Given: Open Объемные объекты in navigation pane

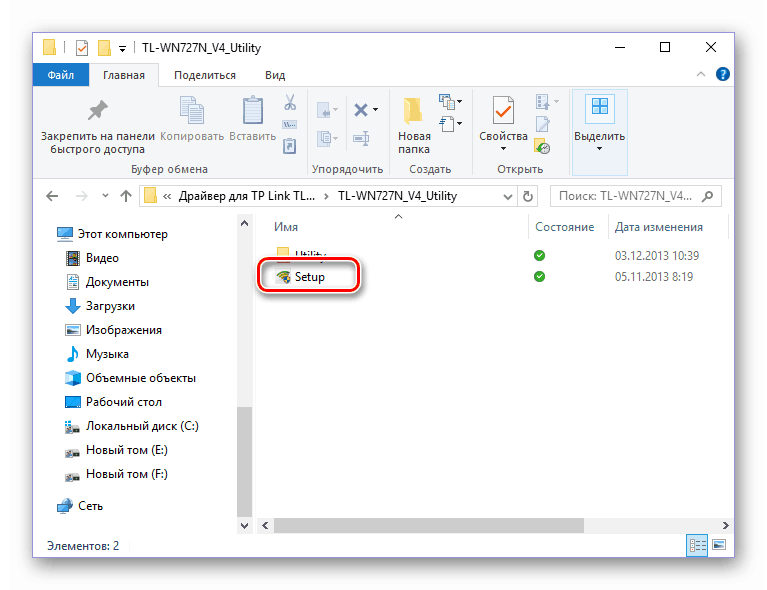Looking at the screenshot, I should (x=130, y=378).
